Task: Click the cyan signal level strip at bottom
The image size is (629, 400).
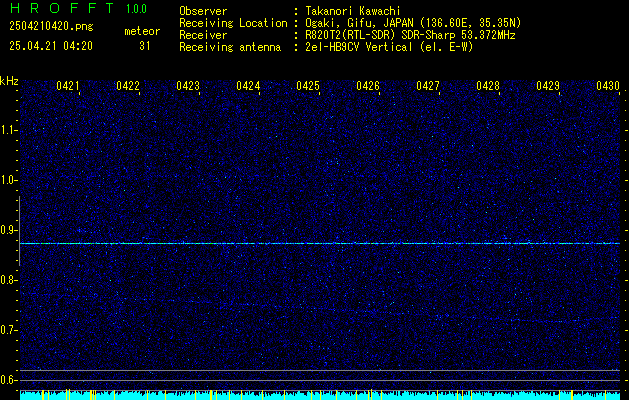Action: [320, 395]
